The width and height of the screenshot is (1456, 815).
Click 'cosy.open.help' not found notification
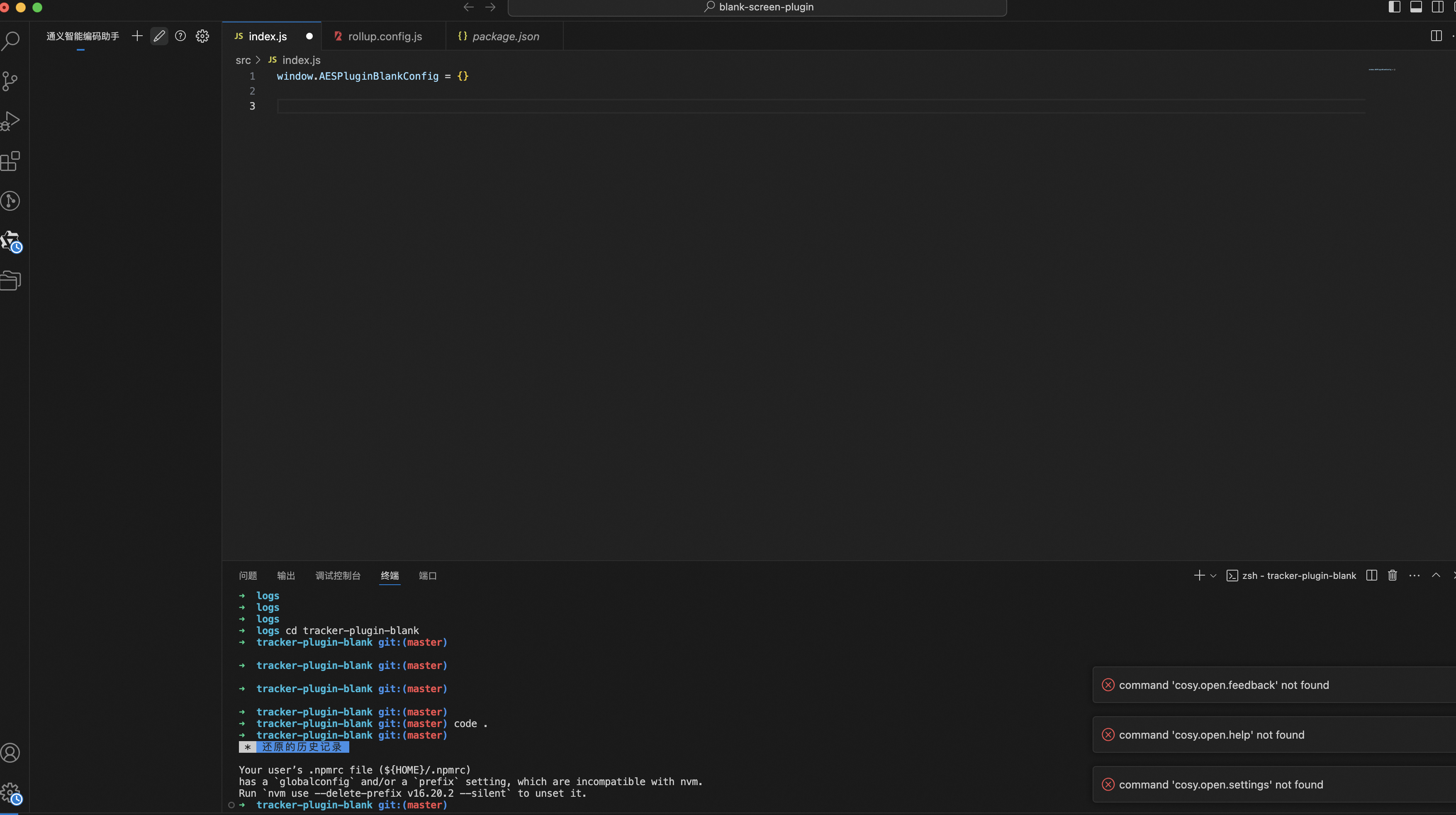click(x=1274, y=734)
